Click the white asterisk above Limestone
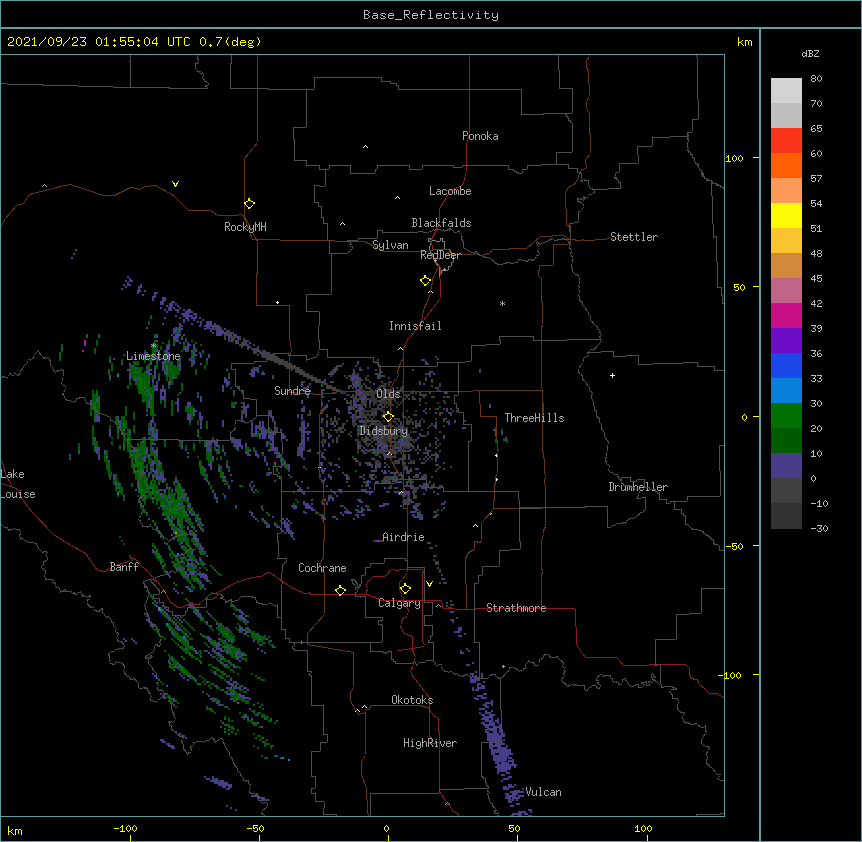This screenshot has height=842, width=862. coord(153,346)
